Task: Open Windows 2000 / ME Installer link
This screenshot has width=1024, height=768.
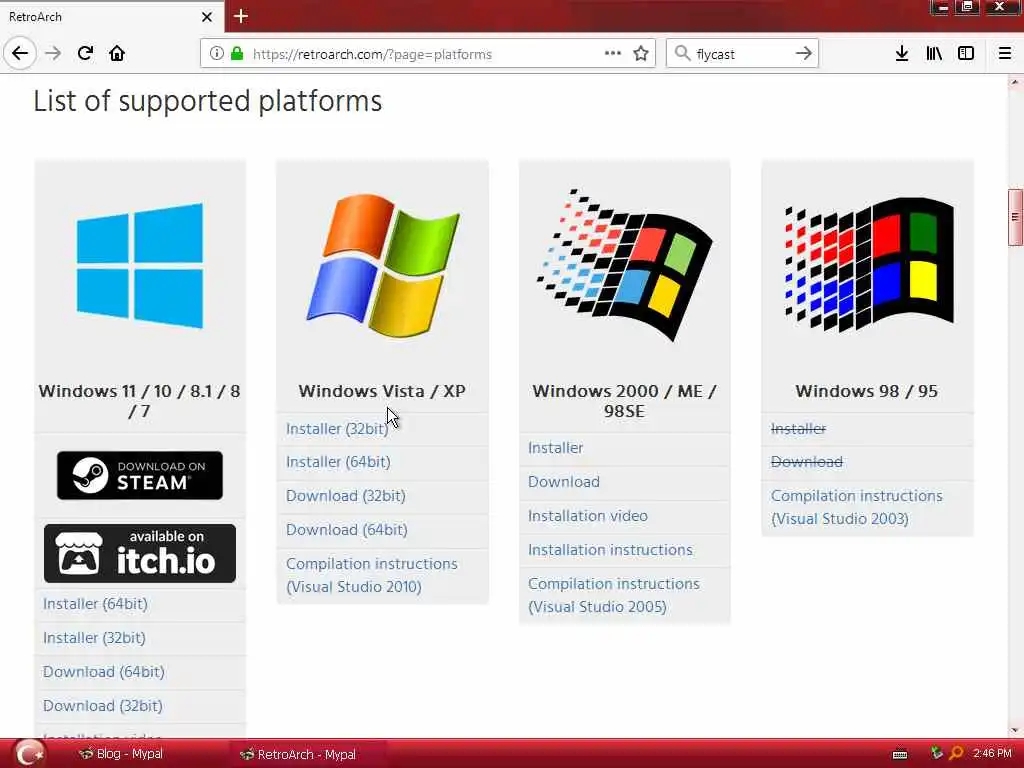Action: (x=556, y=448)
